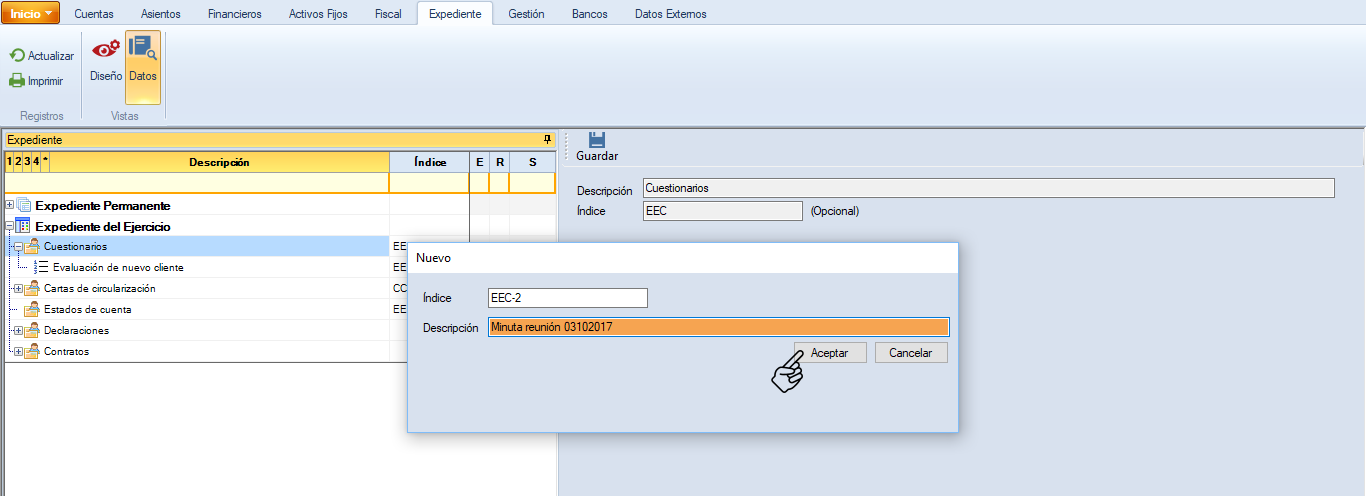This screenshot has width=1366, height=496.
Task: Click the Índice field showing EEC-2
Action: [x=567, y=298]
